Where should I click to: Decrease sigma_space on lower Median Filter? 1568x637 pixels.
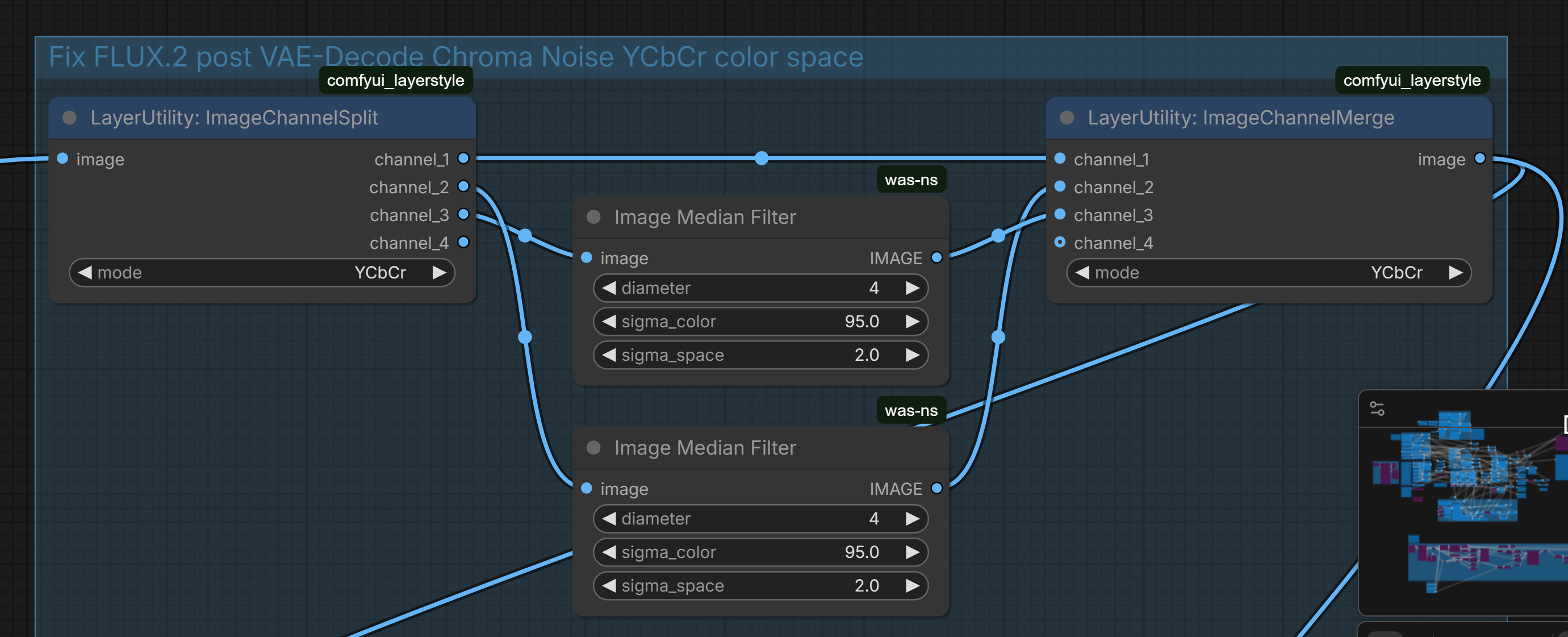point(609,585)
